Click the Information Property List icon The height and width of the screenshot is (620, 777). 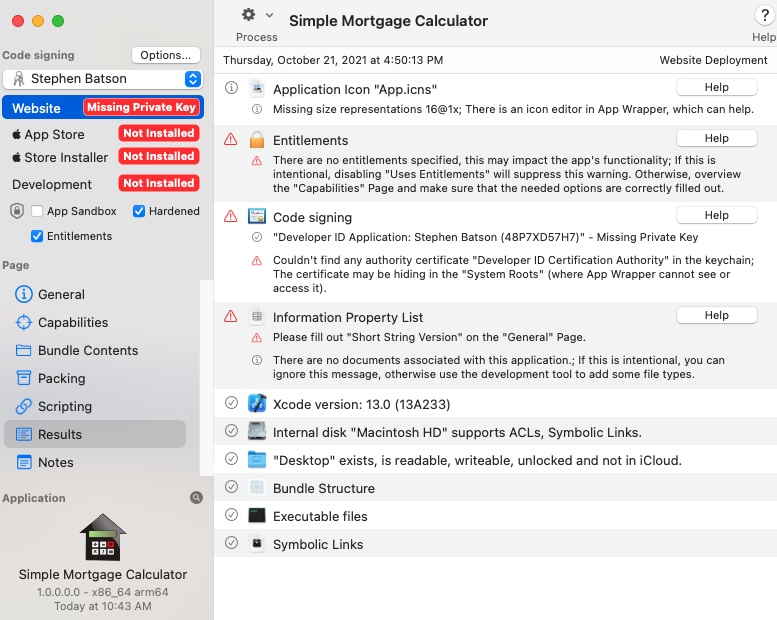257,317
